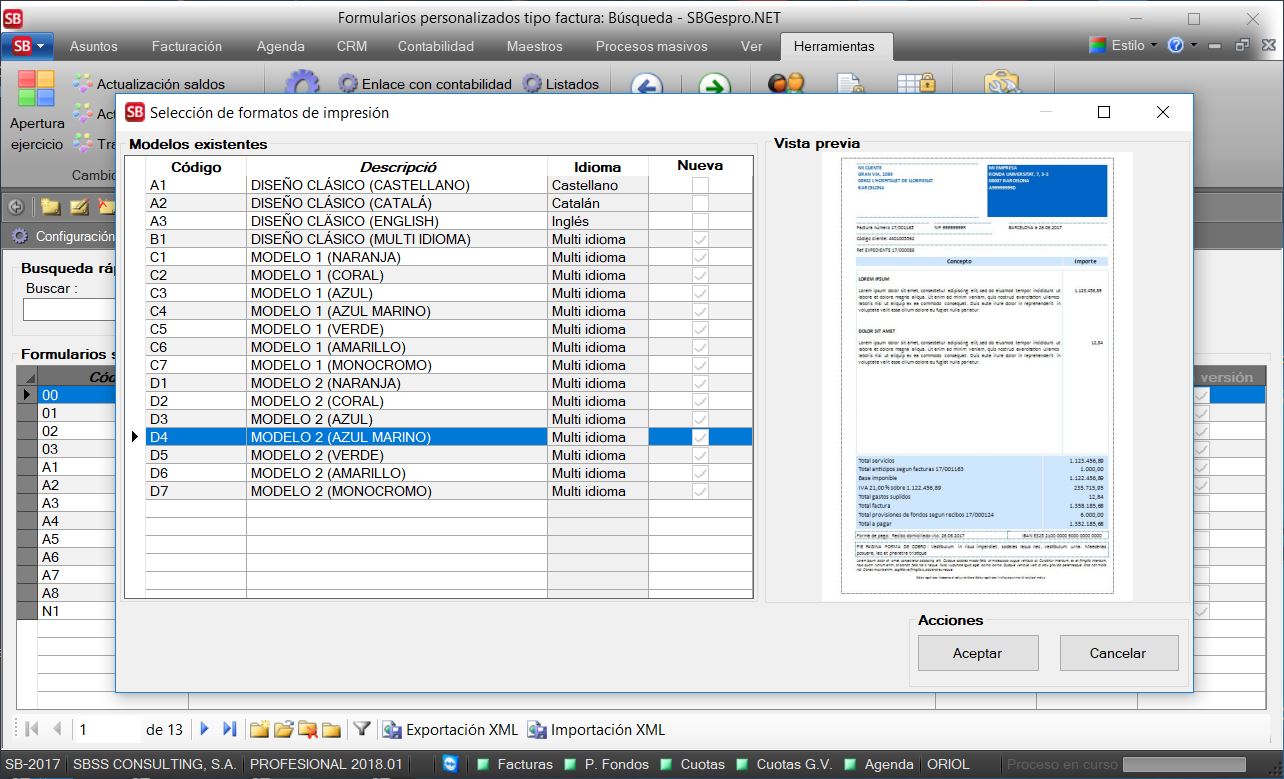The width and height of the screenshot is (1284, 779).
Task: Click the Apertura ejercicio colored squares icon
Action: (36, 88)
